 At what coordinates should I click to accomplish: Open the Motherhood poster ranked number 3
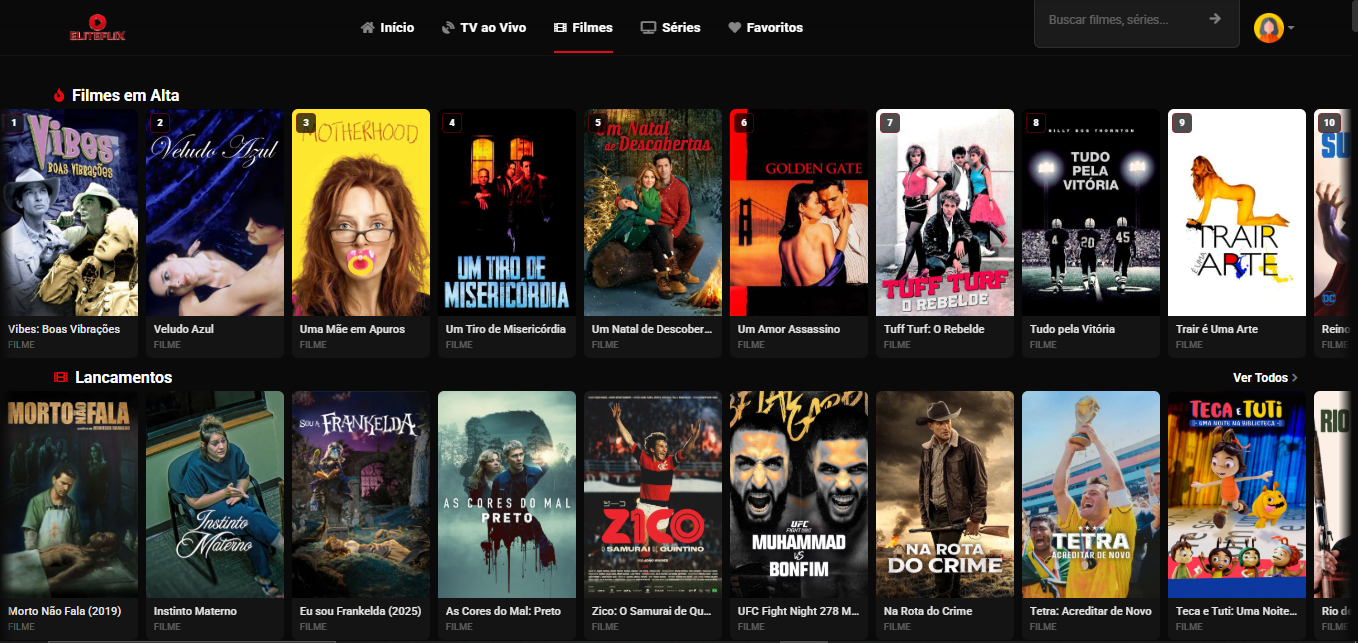coord(361,212)
